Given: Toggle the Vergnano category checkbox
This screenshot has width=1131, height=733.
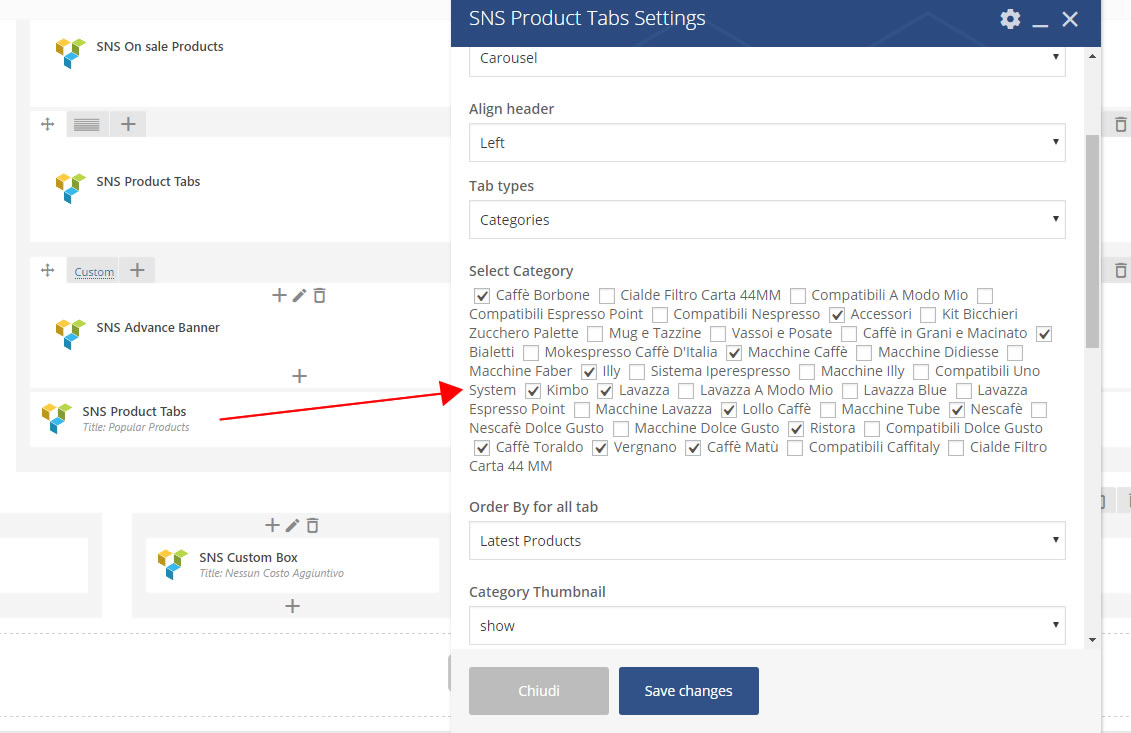Looking at the screenshot, I should (x=600, y=447).
